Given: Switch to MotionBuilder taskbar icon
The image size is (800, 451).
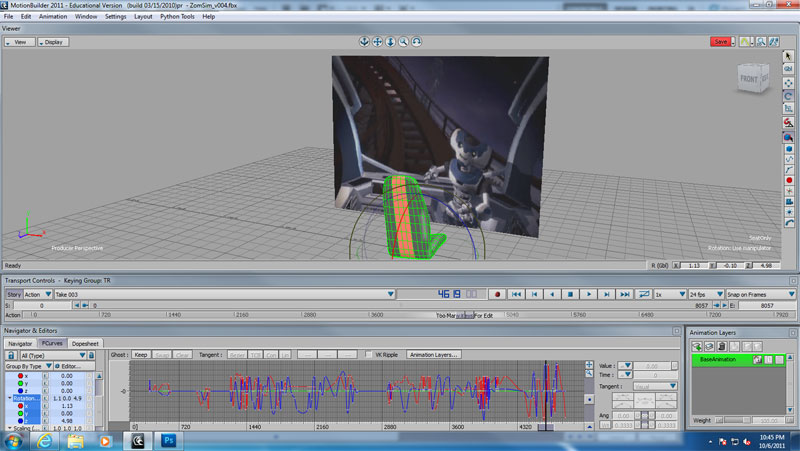Looking at the screenshot, I should (137, 441).
